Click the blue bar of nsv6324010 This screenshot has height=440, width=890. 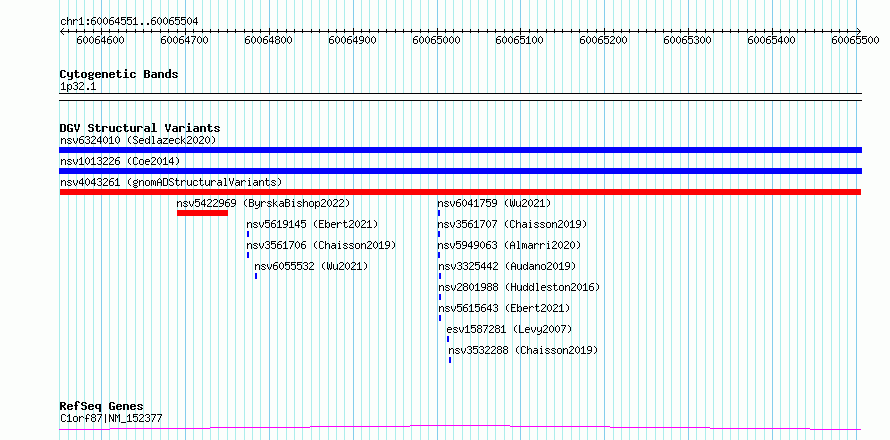point(460,150)
